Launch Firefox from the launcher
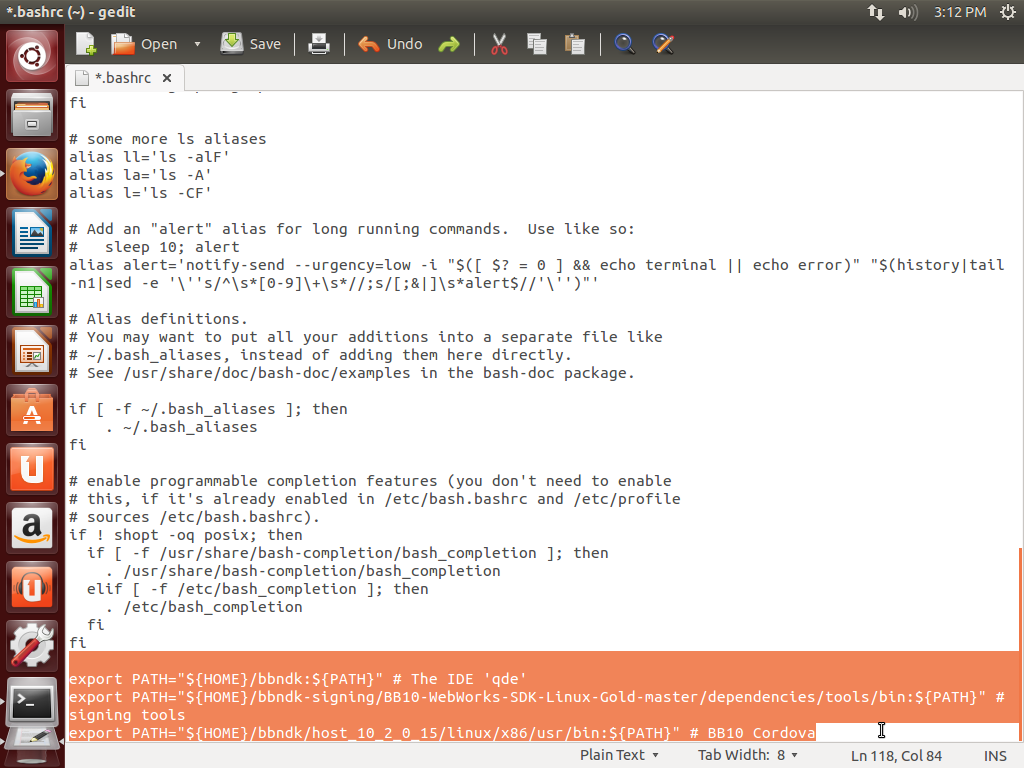 point(31,174)
